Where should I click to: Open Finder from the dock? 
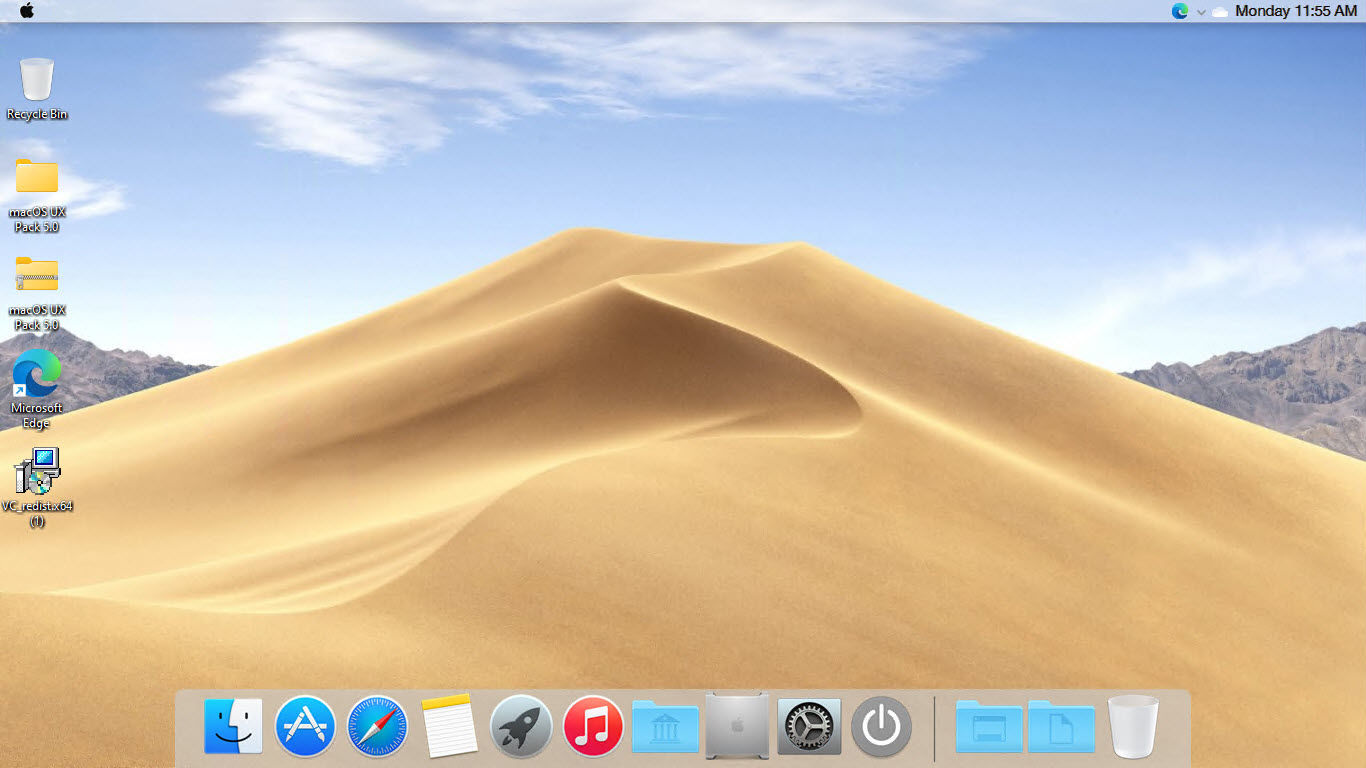click(233, 725)
